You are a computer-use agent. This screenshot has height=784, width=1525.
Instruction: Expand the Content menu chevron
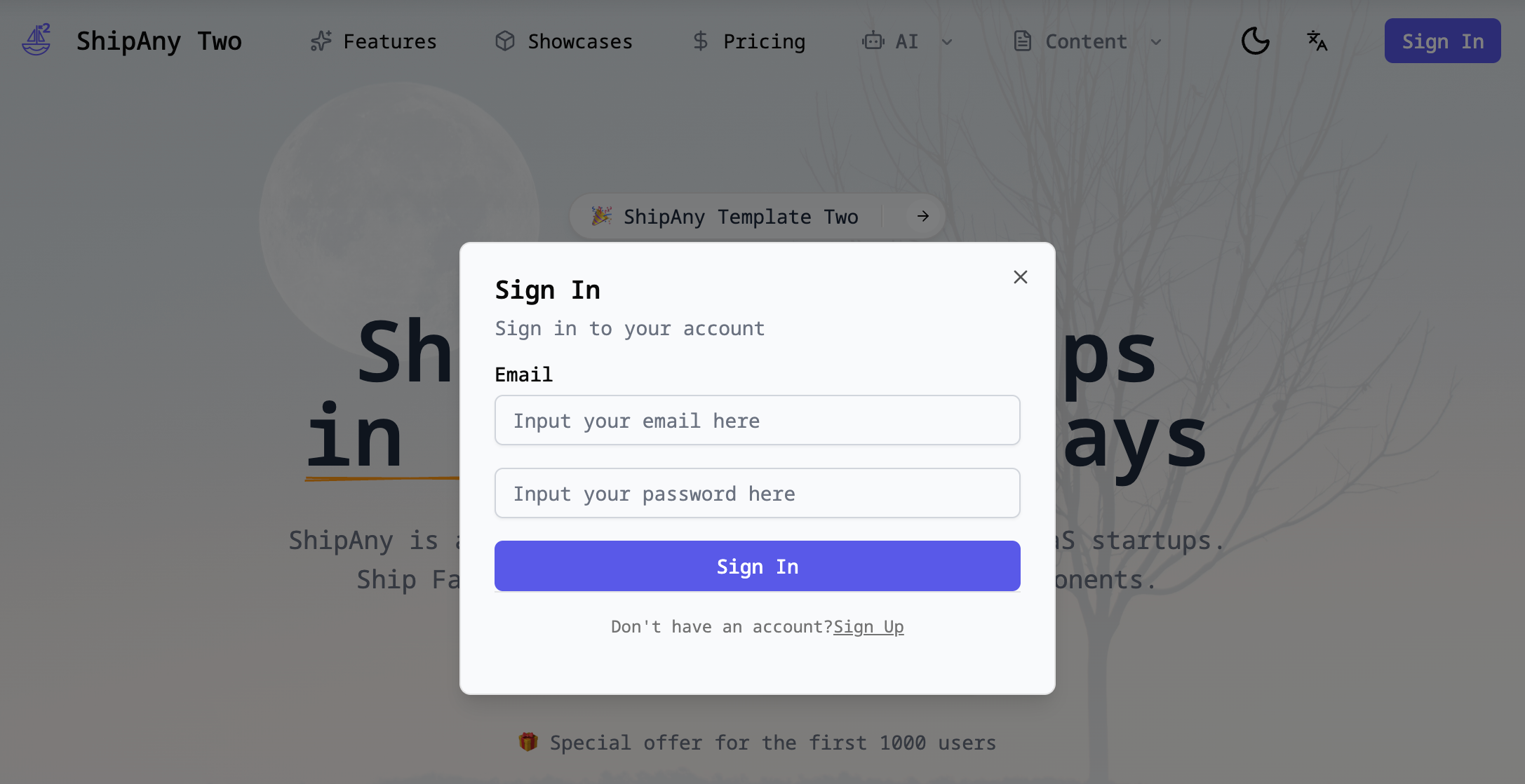1156,42
